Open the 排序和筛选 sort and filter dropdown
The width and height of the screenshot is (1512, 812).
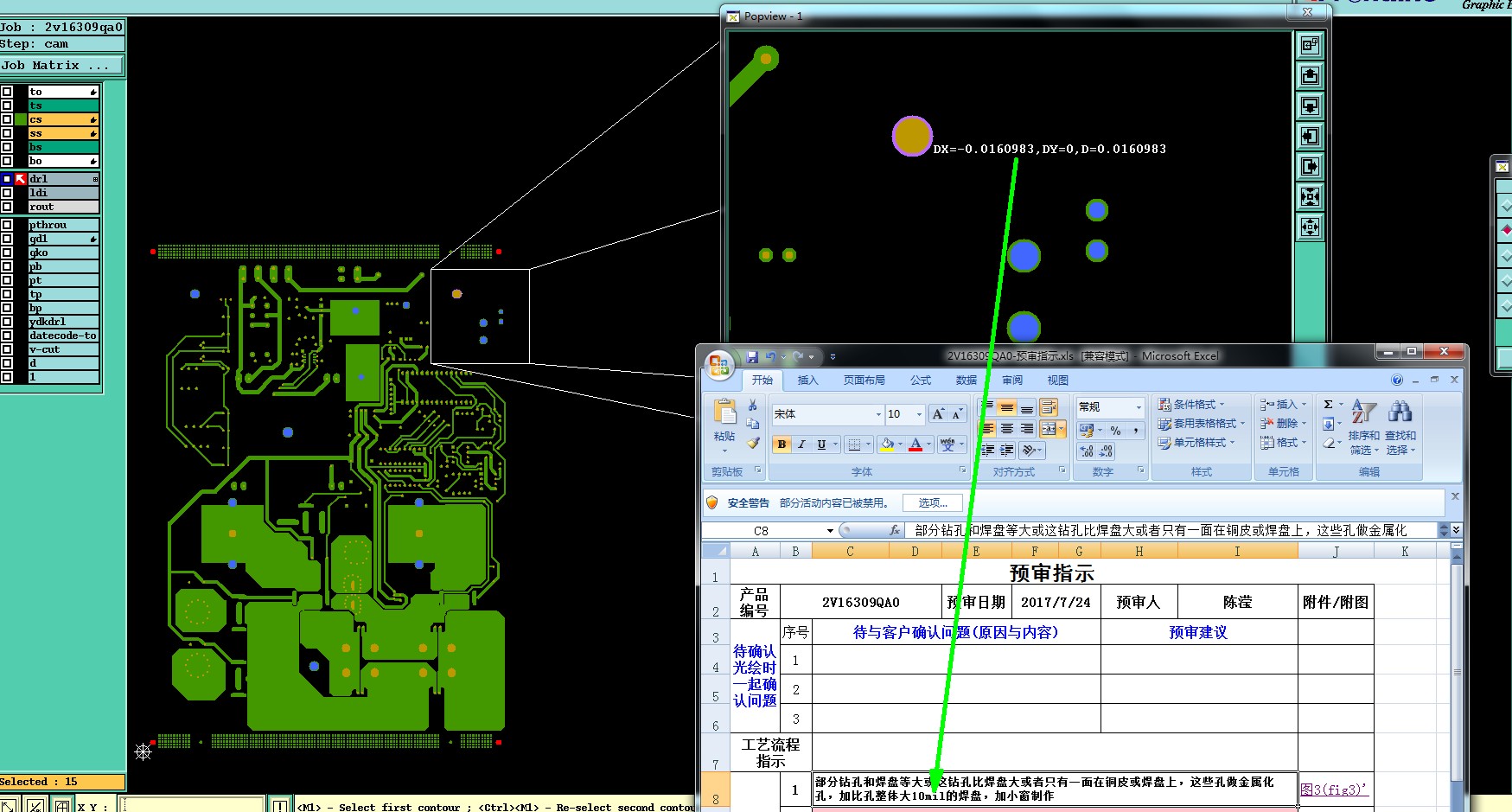(x=1363, y=425)
